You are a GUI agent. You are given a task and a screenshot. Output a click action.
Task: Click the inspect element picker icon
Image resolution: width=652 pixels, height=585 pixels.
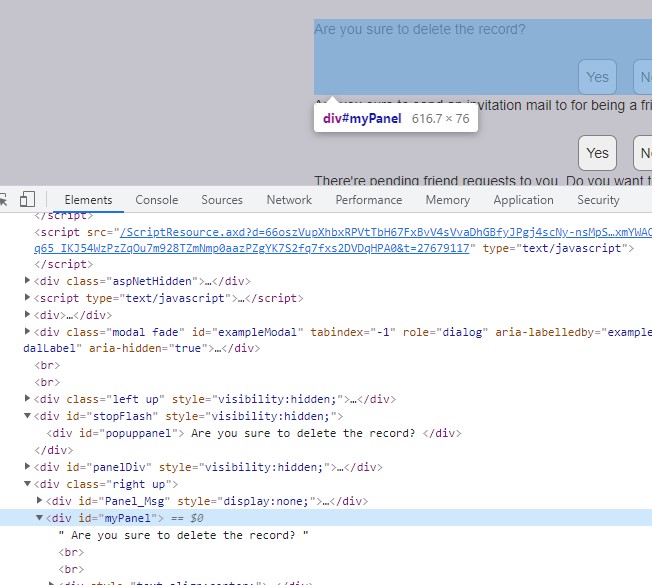coord(3,200)
